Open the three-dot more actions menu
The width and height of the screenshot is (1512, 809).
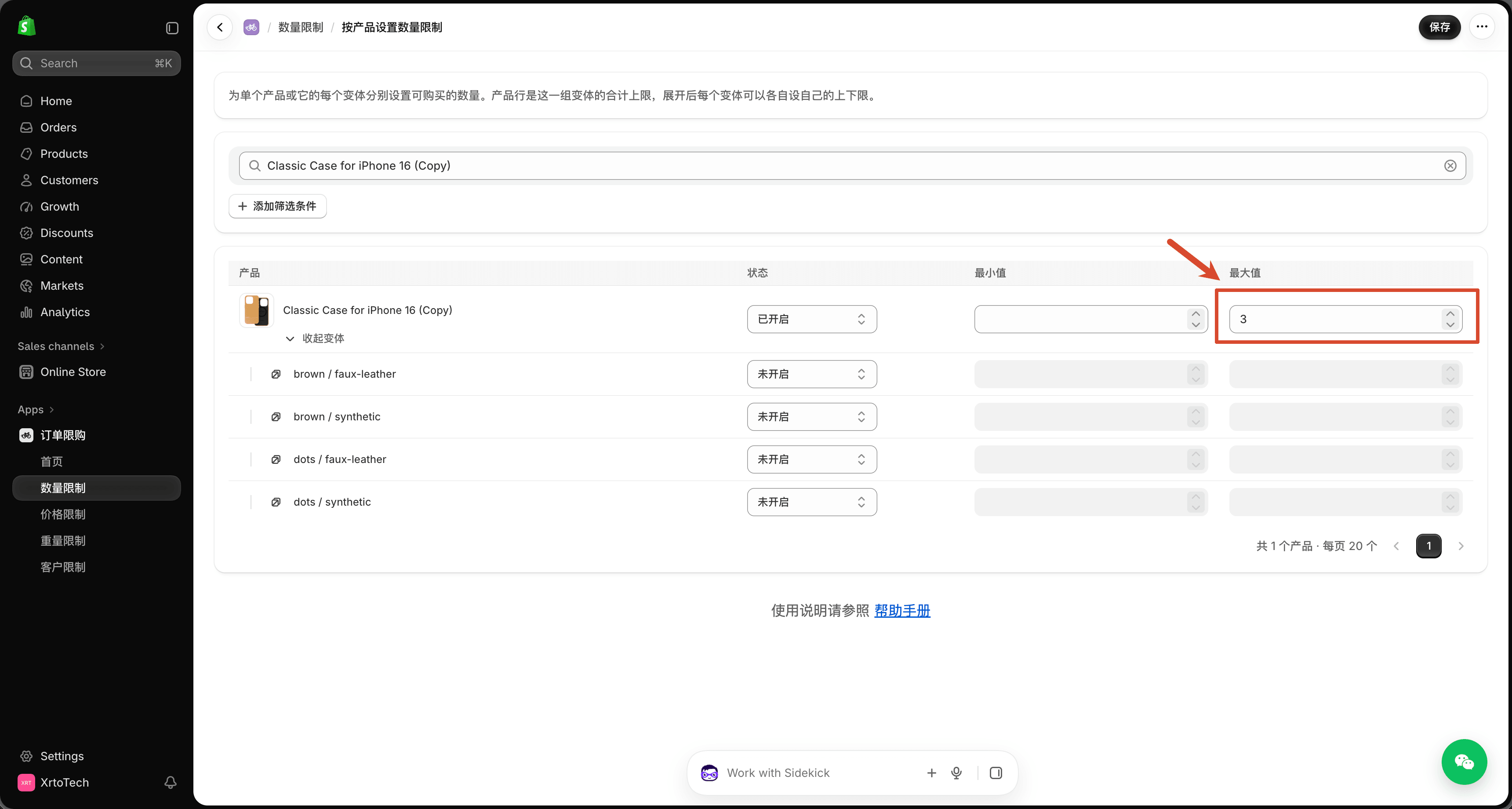click(x=1482, y=26)
